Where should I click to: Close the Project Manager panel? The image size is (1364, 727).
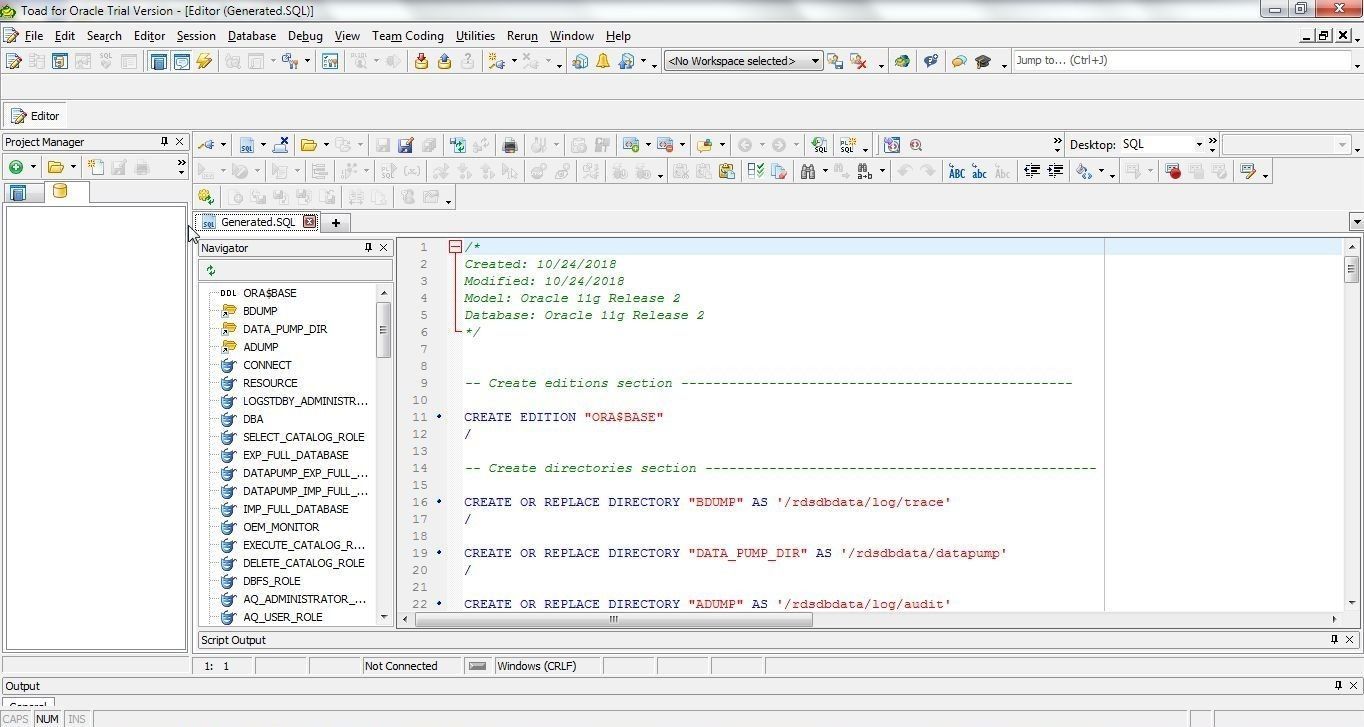tap(179, 142)
